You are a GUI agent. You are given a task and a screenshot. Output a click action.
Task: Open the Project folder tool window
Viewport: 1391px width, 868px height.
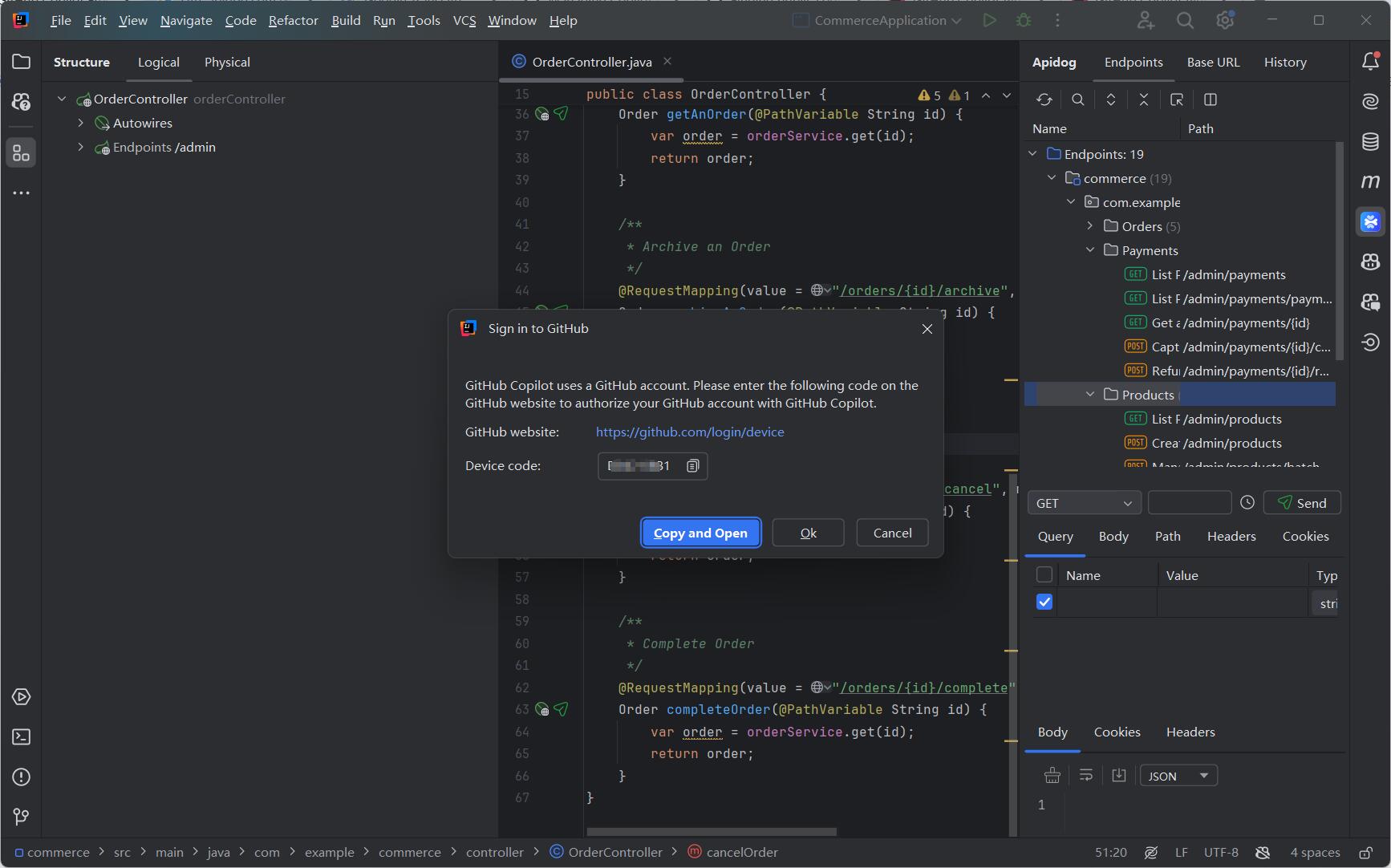click(22, 62)
